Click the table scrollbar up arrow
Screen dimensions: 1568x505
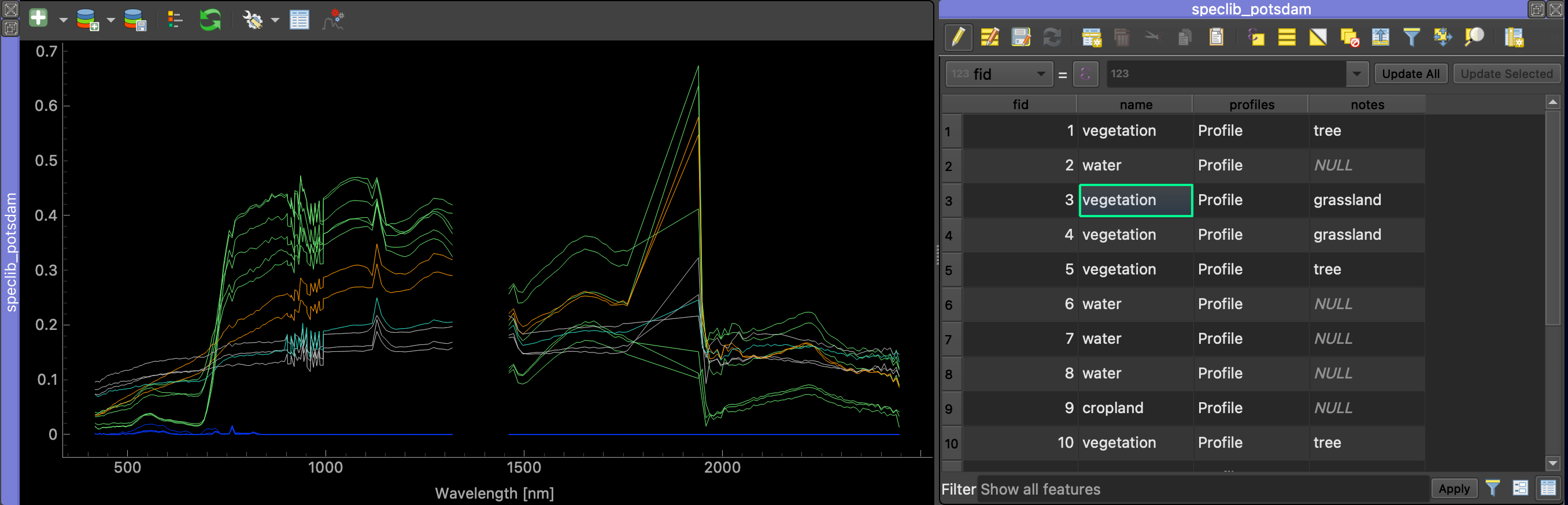pyautogui.click(x=1553, y=102)
